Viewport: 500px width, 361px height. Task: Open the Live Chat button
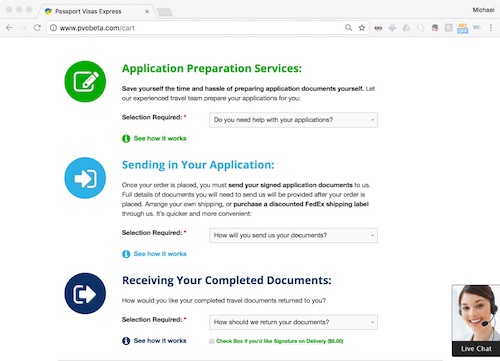(476, 349)
